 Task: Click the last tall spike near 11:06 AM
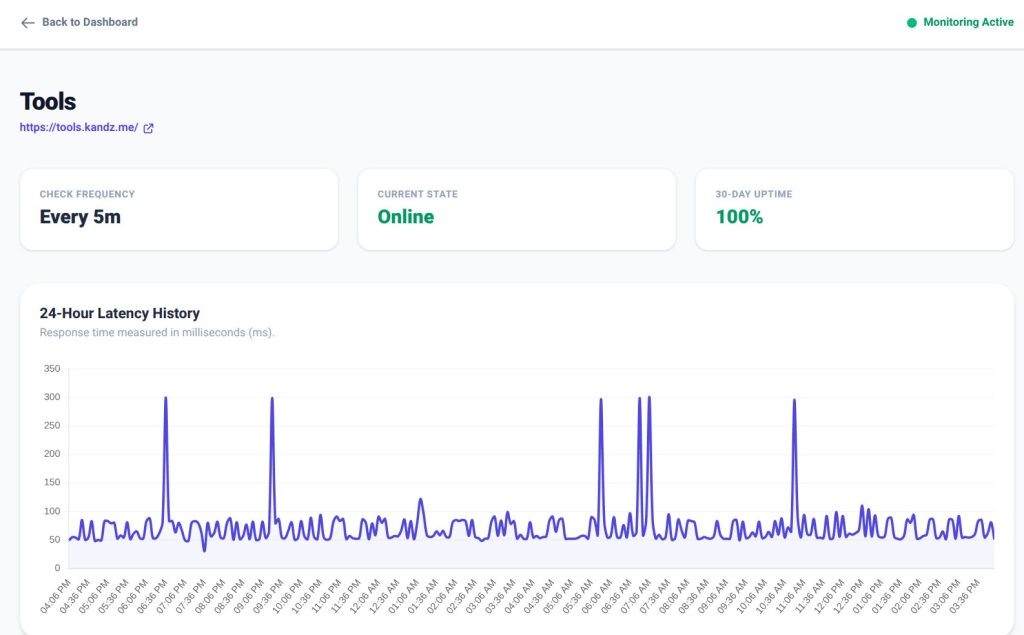click(794, 400)
